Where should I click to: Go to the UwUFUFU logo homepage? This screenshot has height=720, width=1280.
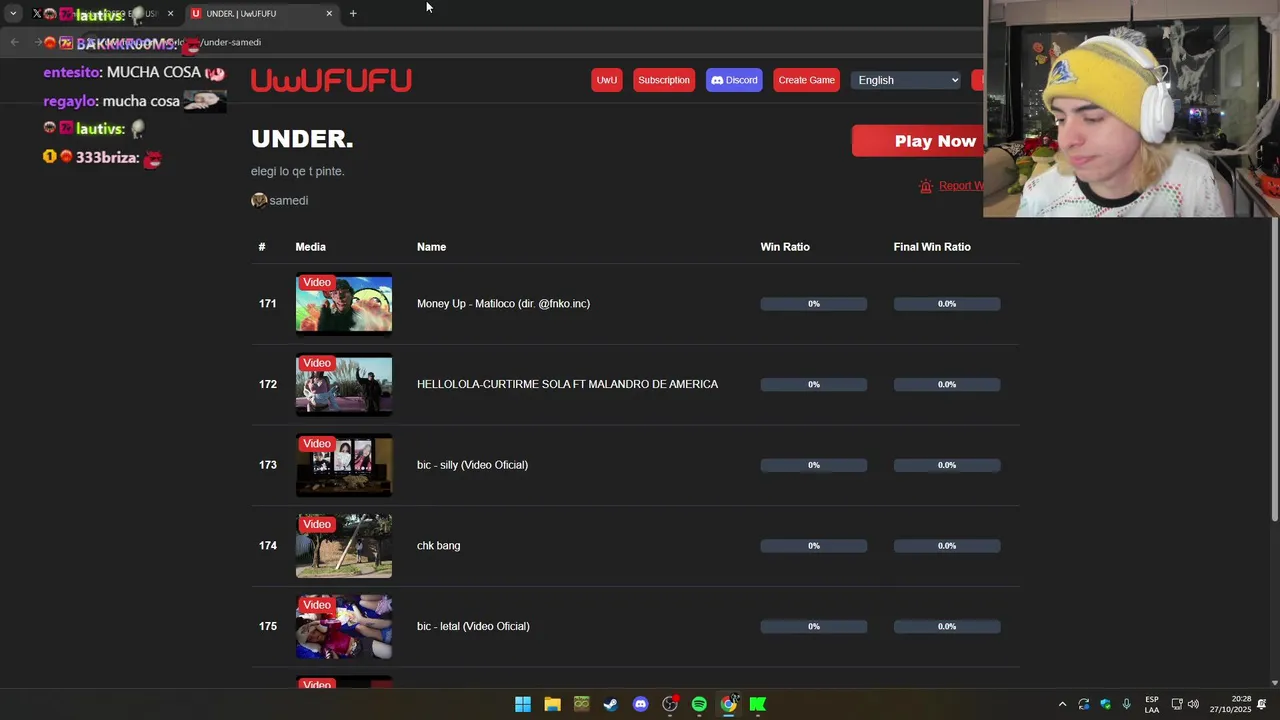[331, 80]
